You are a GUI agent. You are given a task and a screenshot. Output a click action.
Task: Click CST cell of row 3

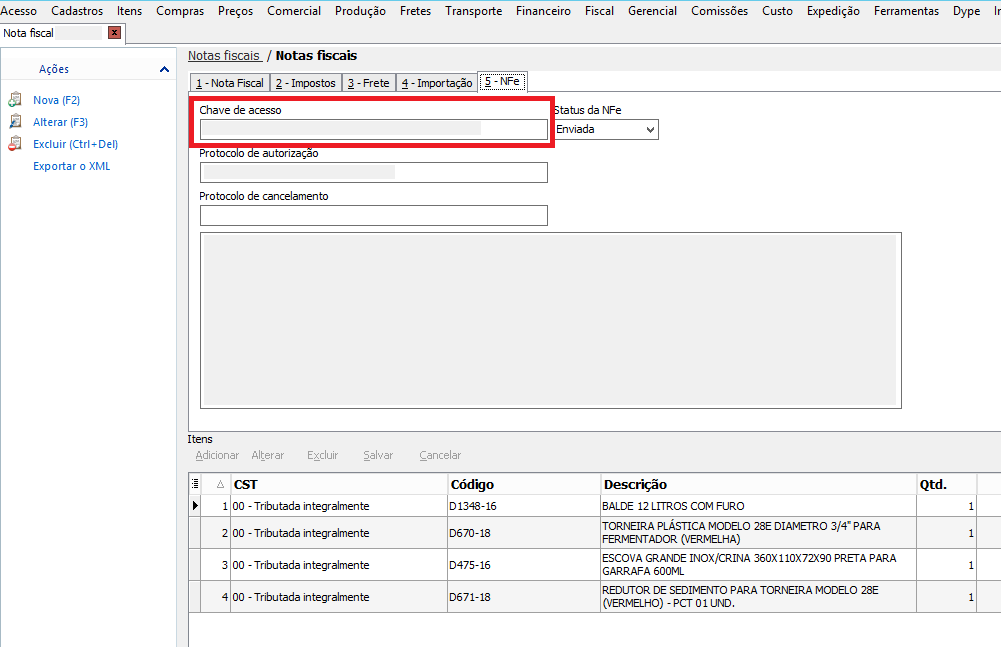[x=339, y=565]
